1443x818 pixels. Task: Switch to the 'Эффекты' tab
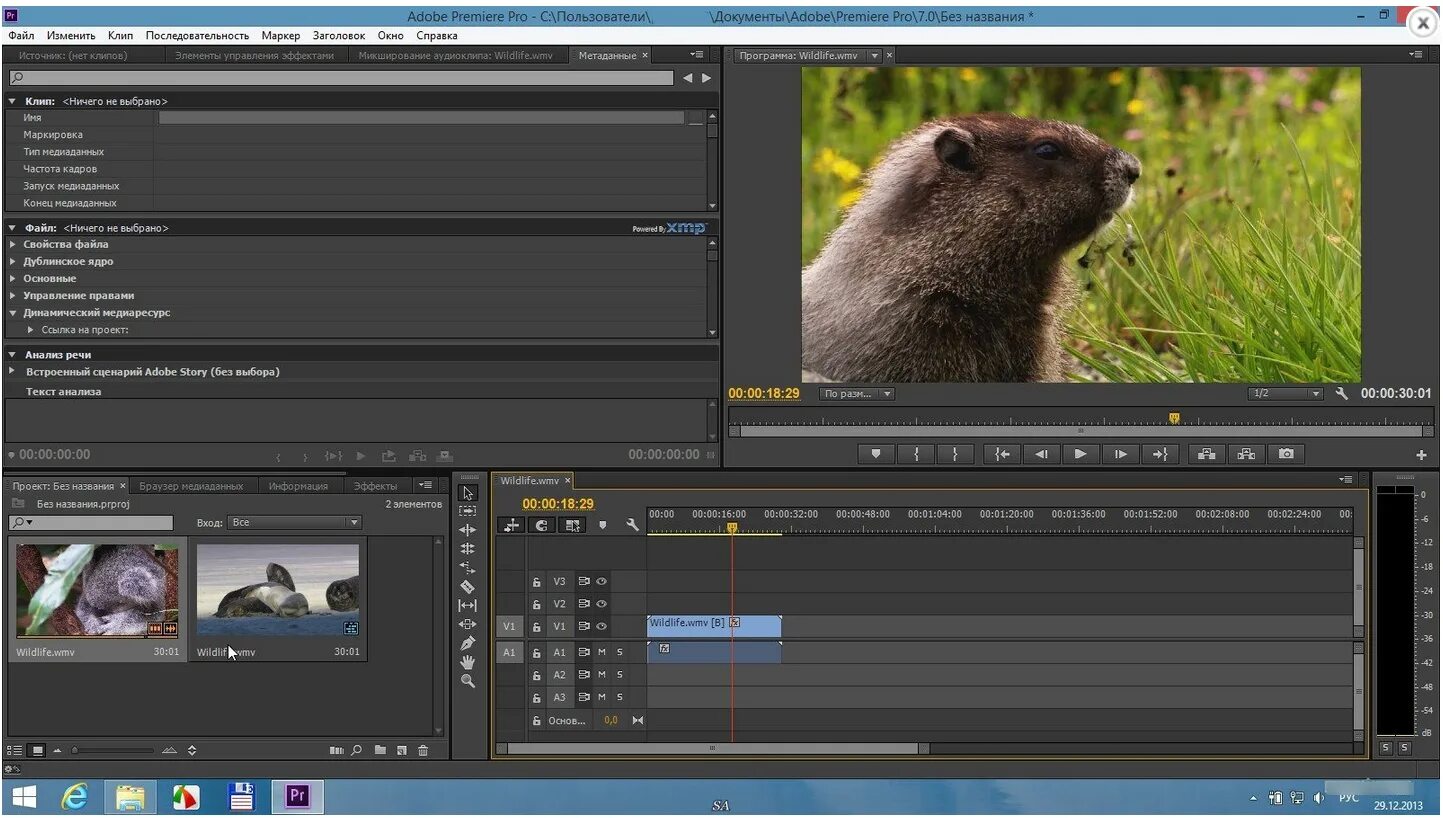(x=375, y=486)
